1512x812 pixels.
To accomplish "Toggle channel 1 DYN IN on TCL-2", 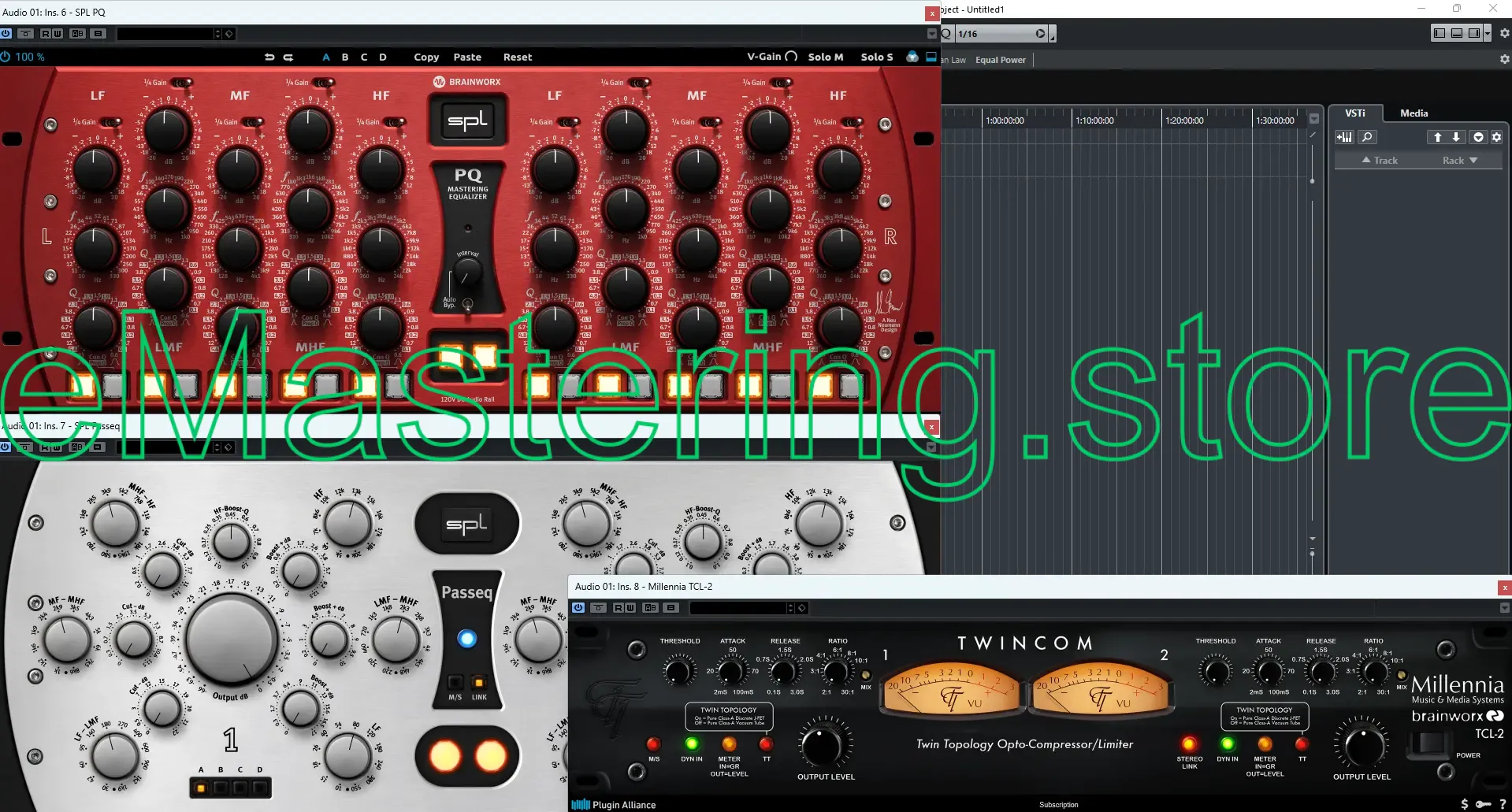I will pos(692,743).
